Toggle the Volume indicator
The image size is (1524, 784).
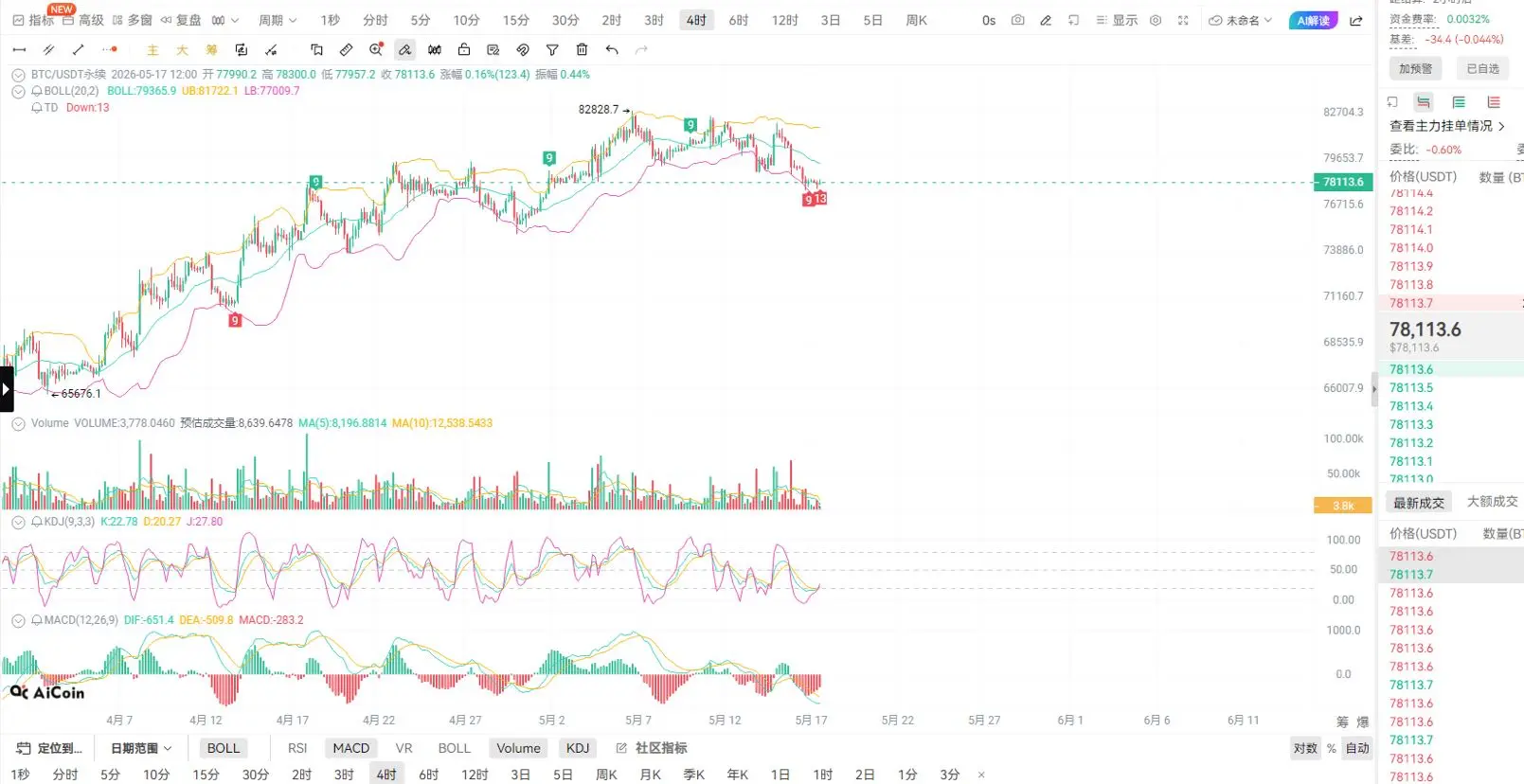[x=518, y=748]
